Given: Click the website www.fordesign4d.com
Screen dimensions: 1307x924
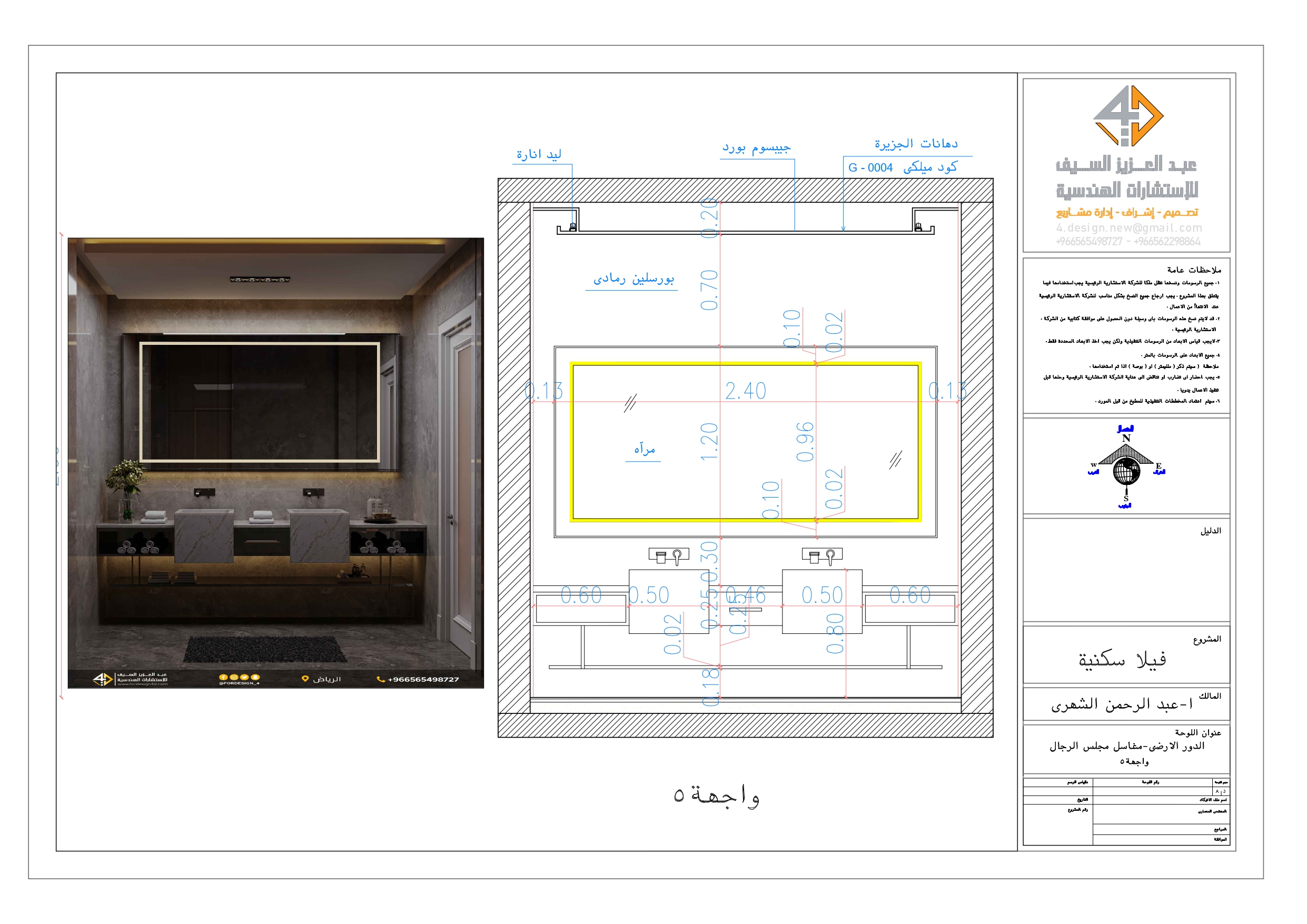Looking at the screenshot, I should 143,685.
